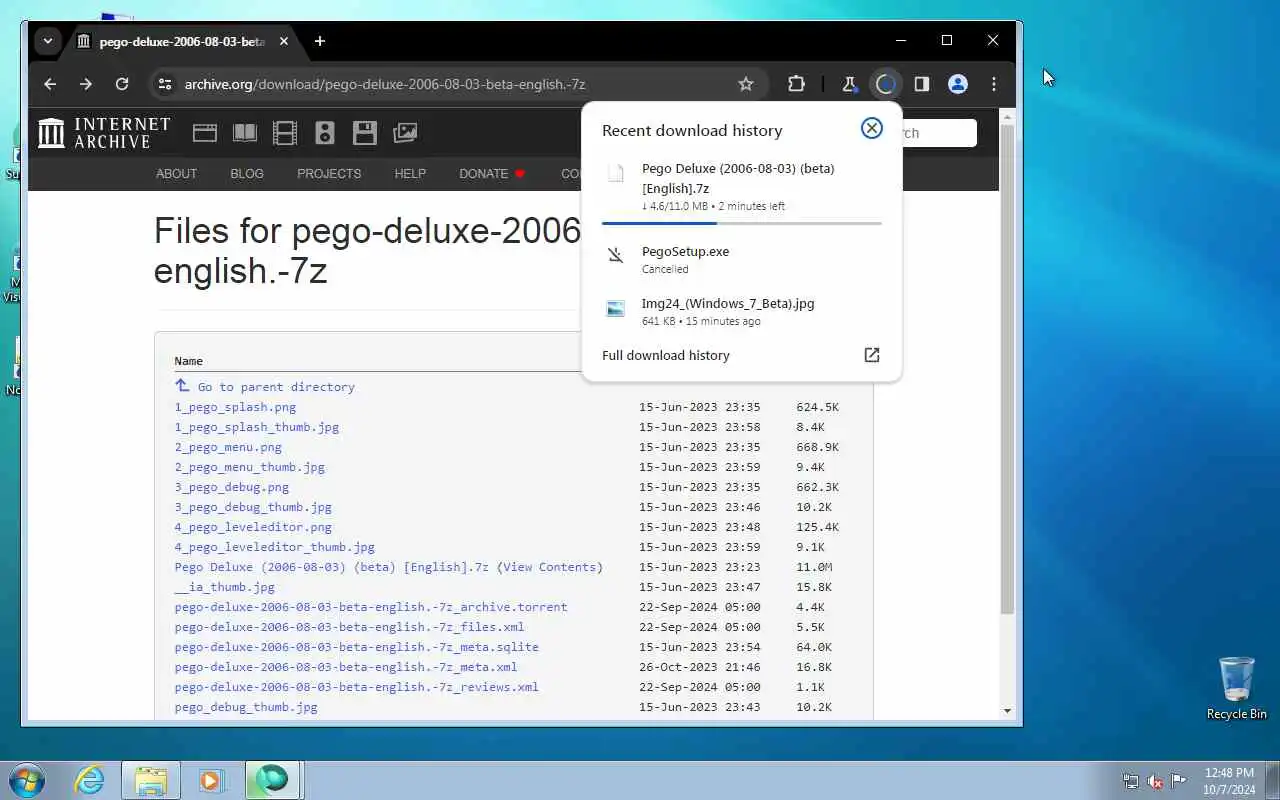This screenshot has width=1280, height=800.
Task: Open the Audio speaker icon
Action: [x=325, y=133]
